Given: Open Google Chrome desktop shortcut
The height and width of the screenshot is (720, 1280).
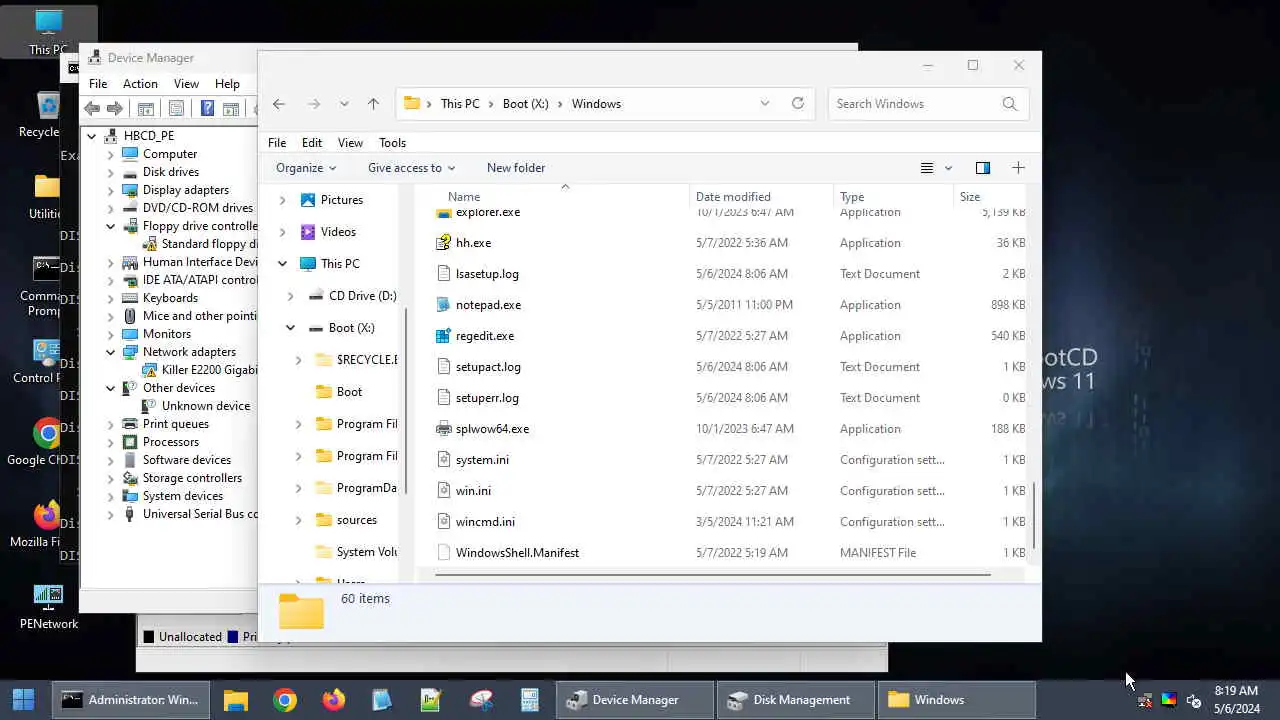Looking at the screenshot, I should (46, 441).
